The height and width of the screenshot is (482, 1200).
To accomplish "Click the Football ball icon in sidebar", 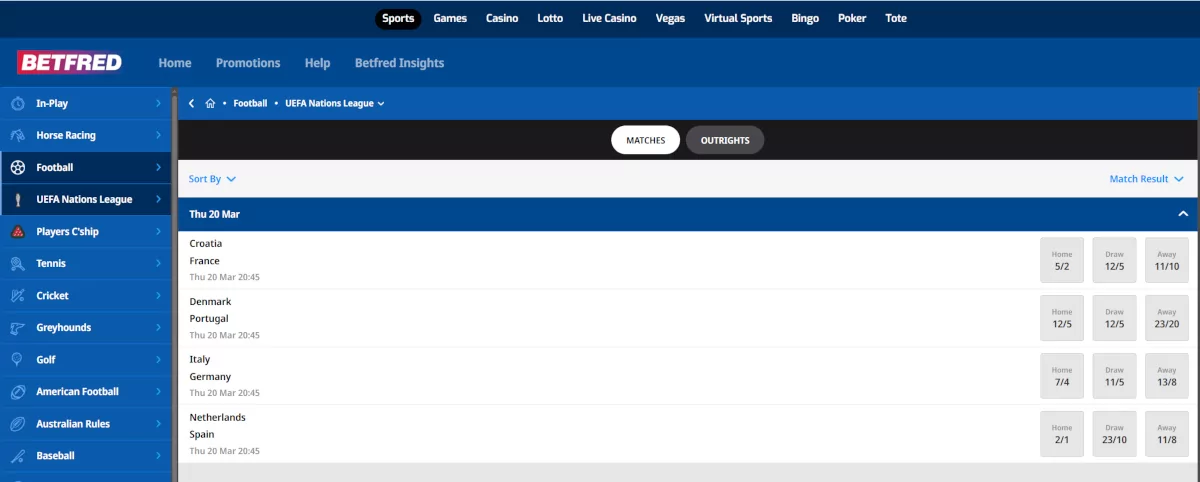I will 18,167.
